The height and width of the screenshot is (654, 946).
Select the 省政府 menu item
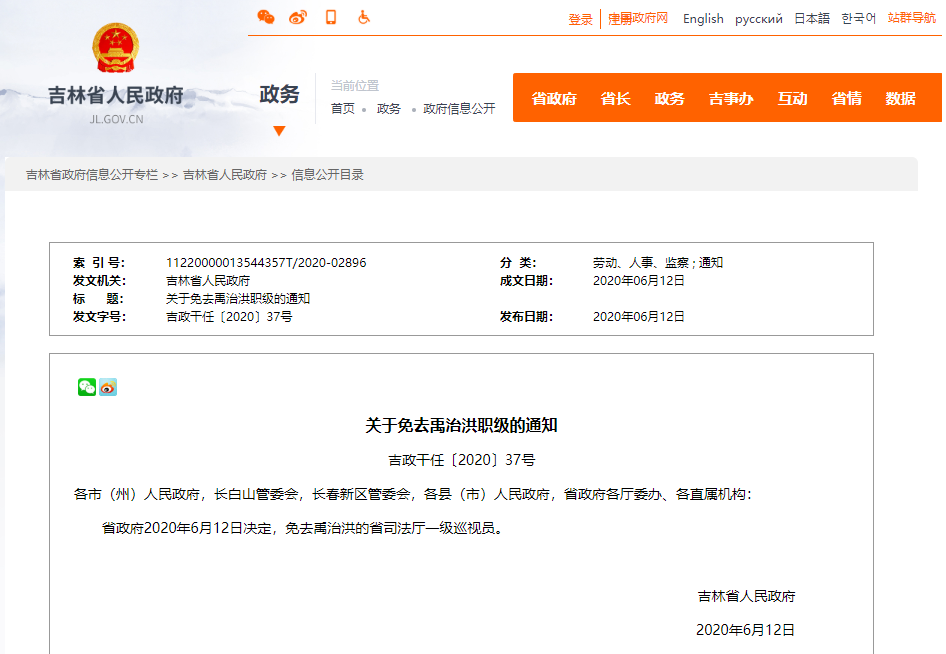pos(554,98)
